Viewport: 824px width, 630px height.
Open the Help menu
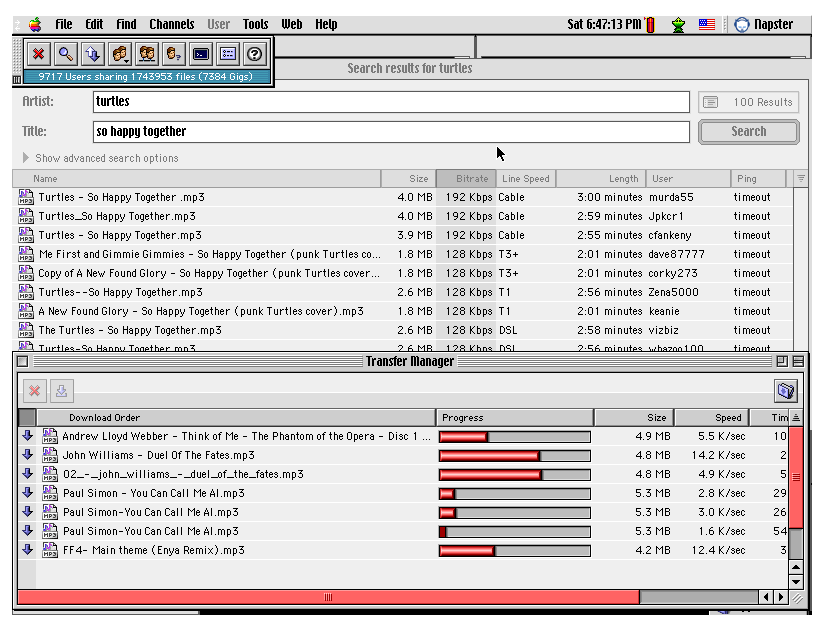click(326, 25)
